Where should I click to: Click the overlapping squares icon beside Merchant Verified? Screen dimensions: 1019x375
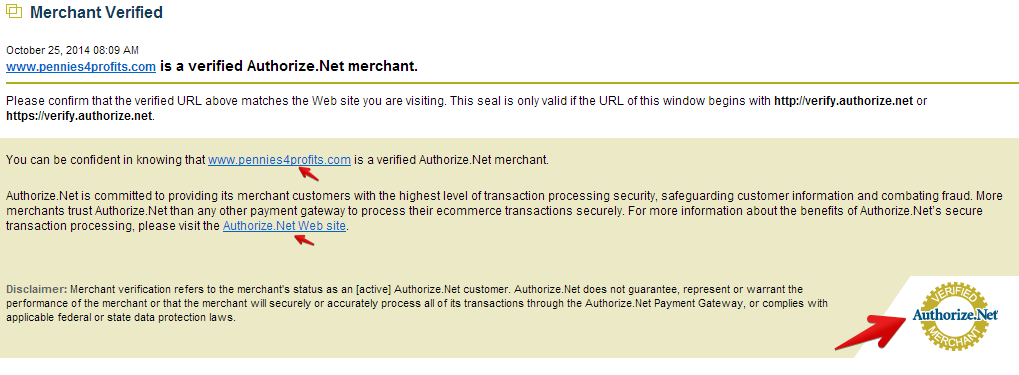pos(14,12)
